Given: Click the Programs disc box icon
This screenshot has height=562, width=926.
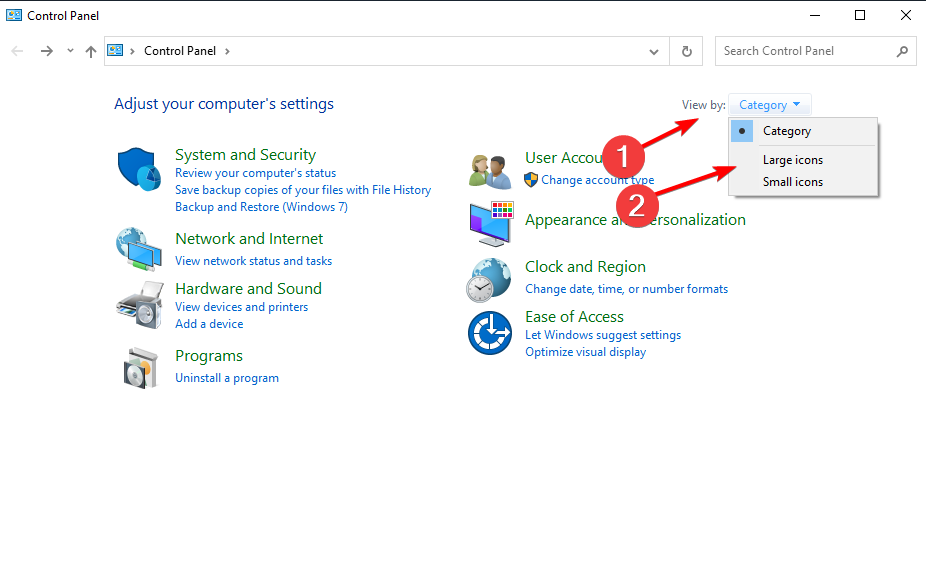Looking at the screenshot, I should pyautogui.click(x=139, y=367).
